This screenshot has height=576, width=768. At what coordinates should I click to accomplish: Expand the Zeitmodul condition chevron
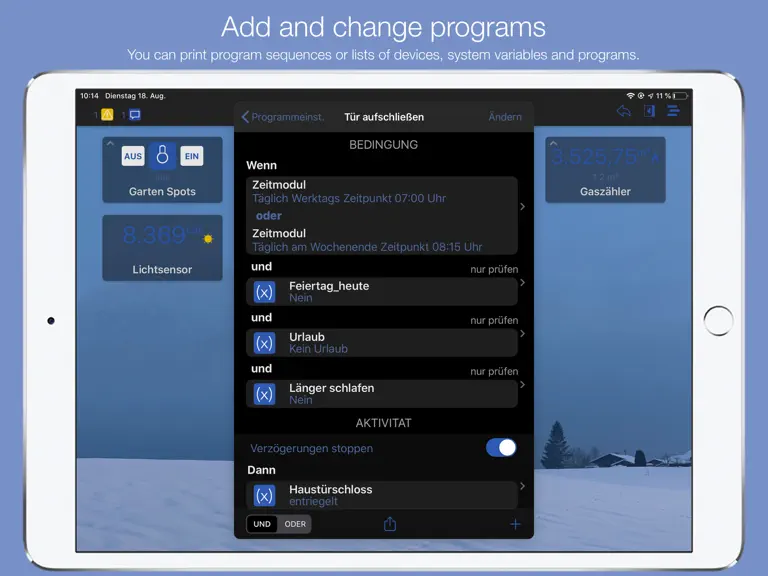pos(523,207)
